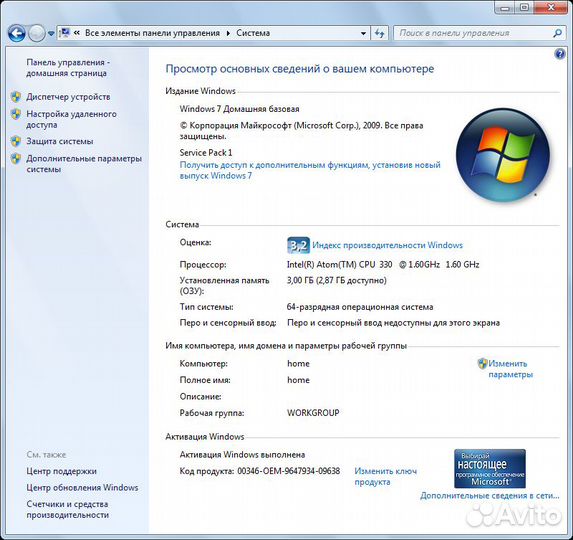Open 'Настройка удаленного доступа'
The height and width of the screenshot is (540, 573).
pos(71,119)
